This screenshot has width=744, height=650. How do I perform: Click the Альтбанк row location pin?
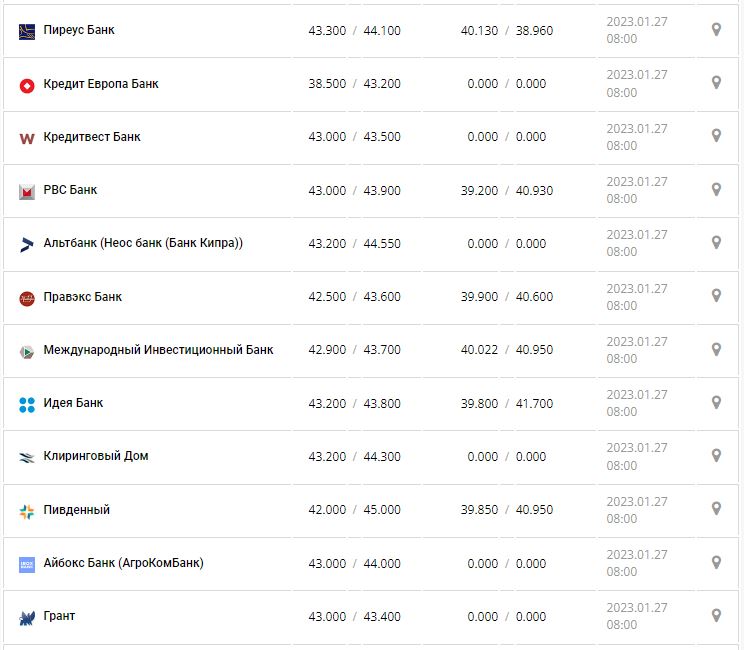point(716,243)
